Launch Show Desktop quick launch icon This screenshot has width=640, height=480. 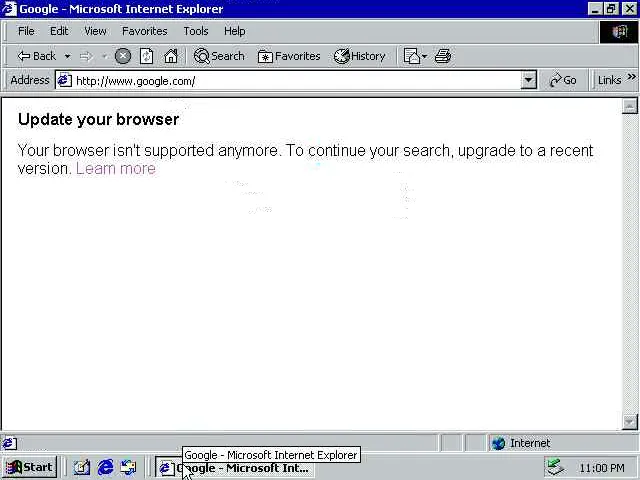[x=82, y=467]
